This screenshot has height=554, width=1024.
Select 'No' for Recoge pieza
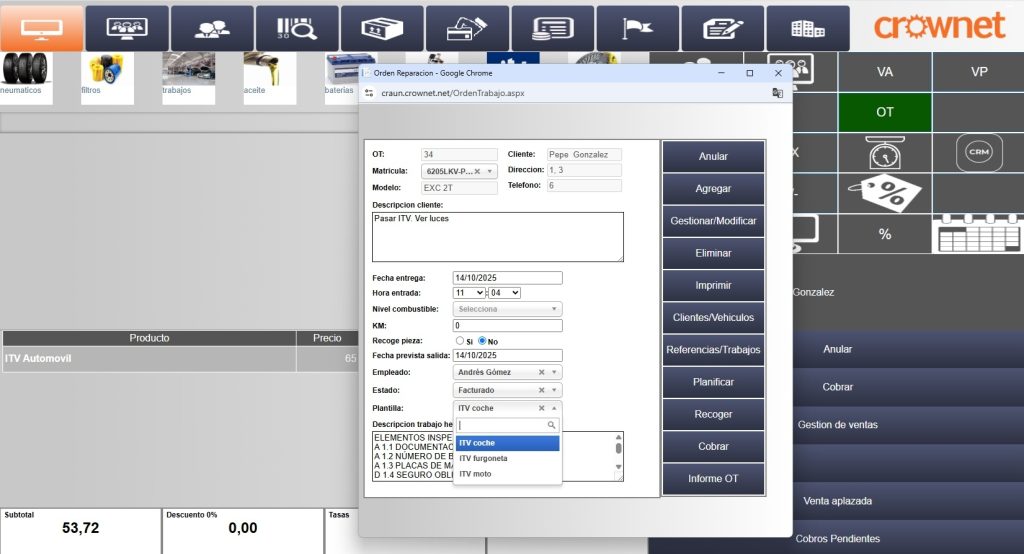click(482, 341)
